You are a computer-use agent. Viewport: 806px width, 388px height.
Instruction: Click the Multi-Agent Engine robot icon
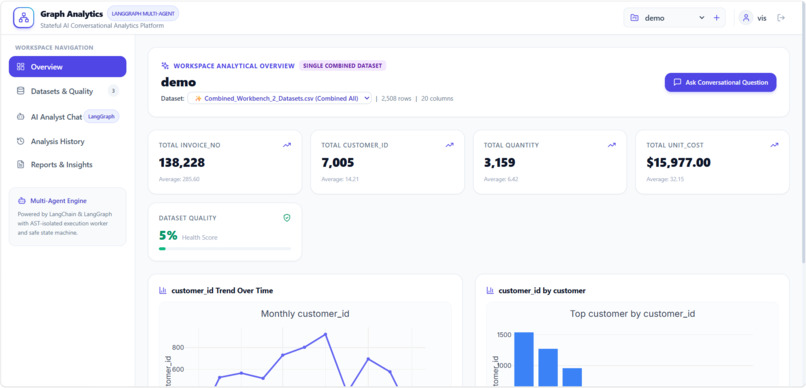pyautogui.click(x=21, y=201)
